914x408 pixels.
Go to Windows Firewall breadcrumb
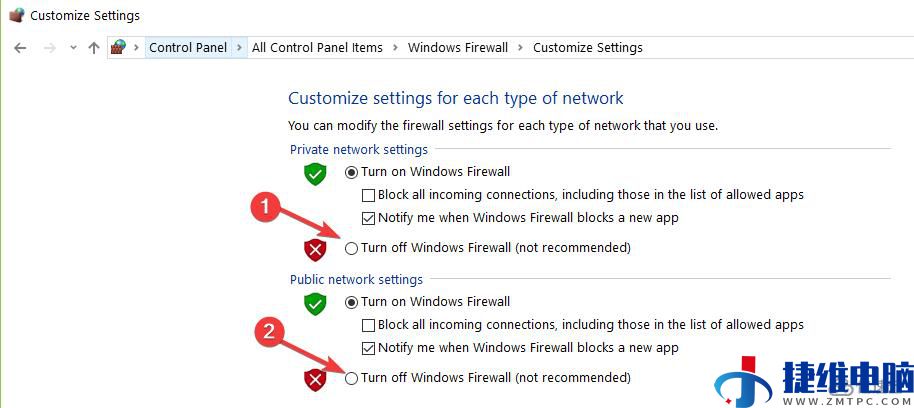(458, 47)
